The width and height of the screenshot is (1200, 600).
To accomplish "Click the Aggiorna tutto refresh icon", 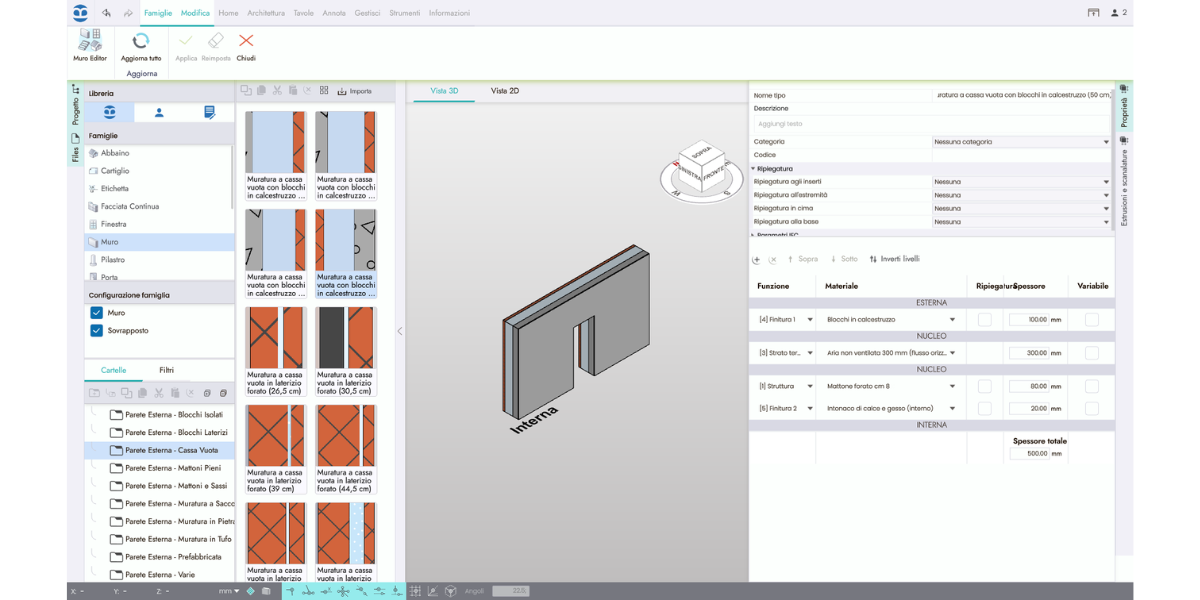I will [141, 42].
